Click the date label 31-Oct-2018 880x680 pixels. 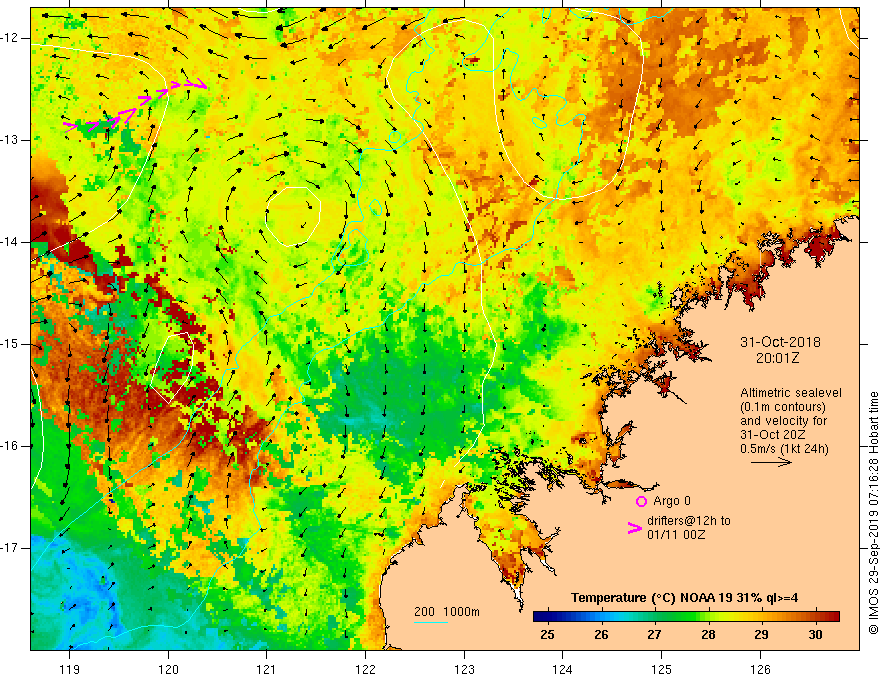pos(780,342)
